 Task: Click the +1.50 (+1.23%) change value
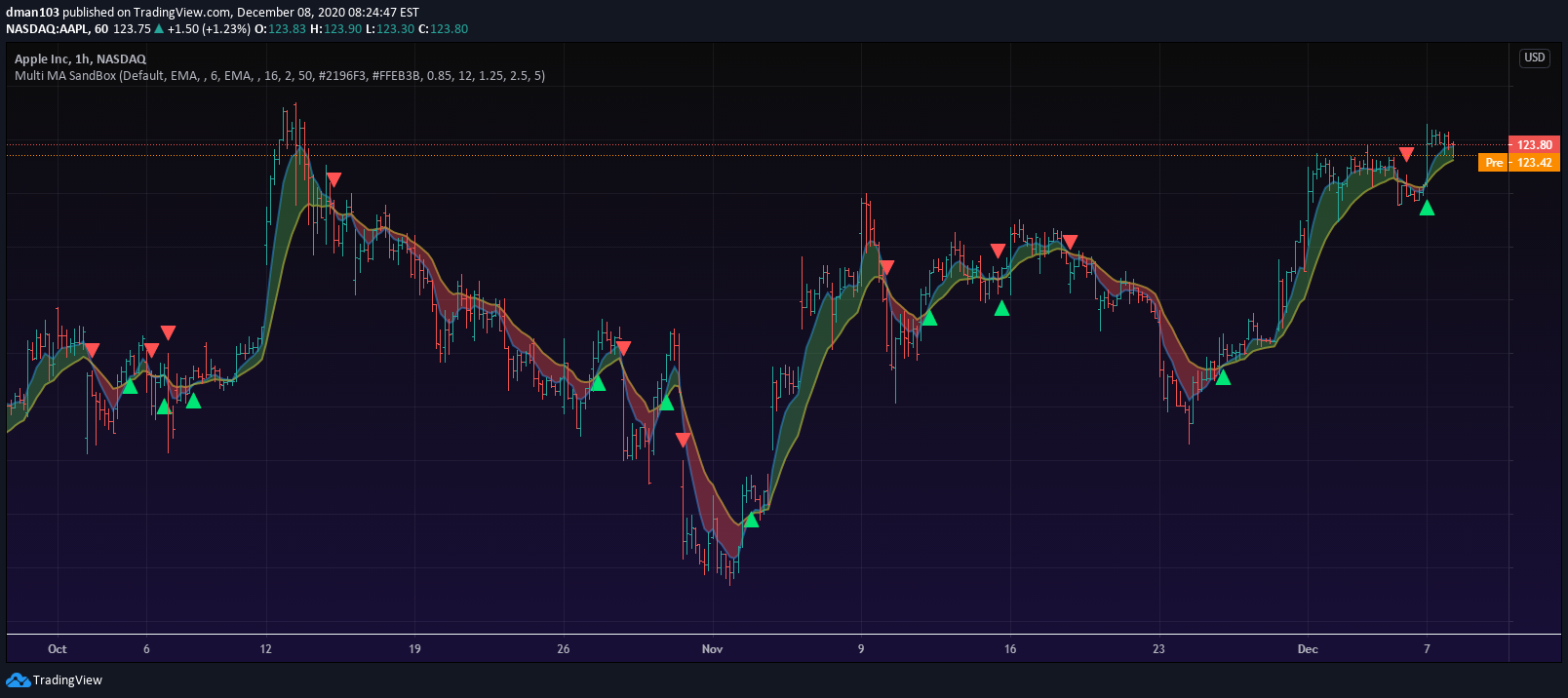[209, 29]
